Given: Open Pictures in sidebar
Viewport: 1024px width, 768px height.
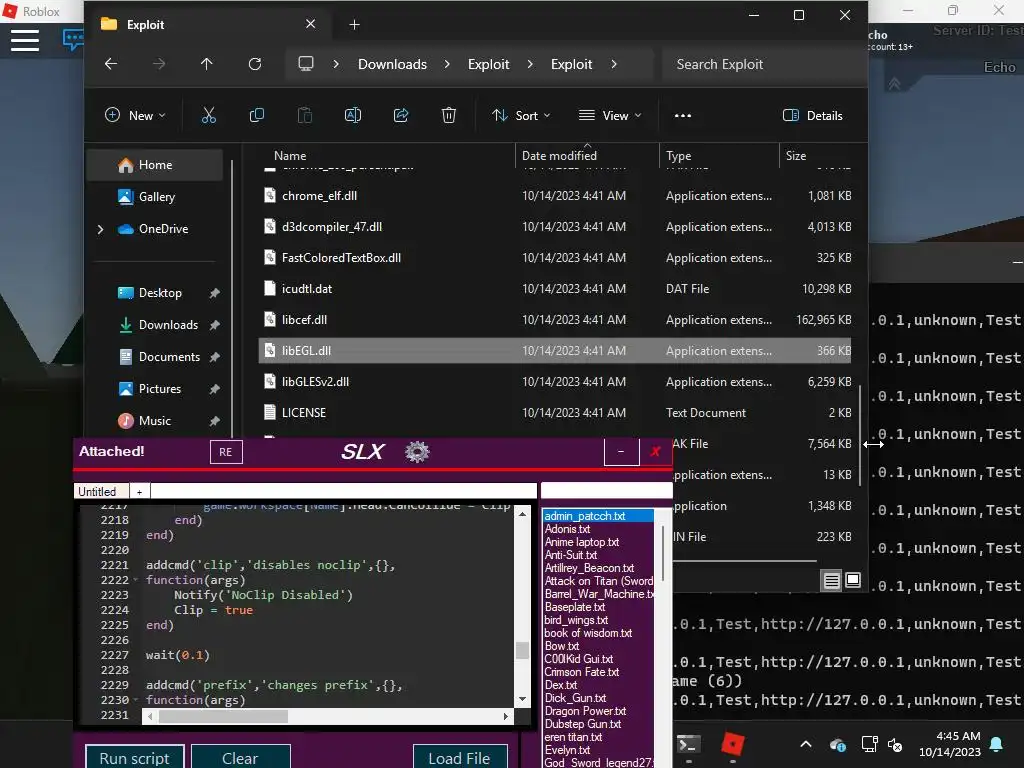Looking at the screenshot, I should 160,389.
